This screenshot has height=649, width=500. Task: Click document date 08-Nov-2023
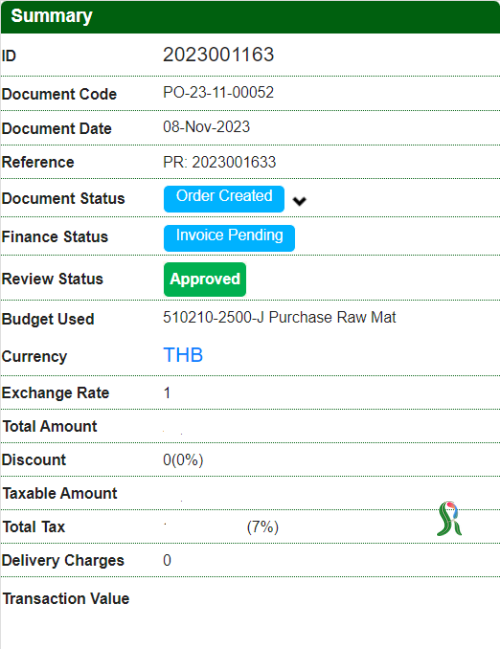207,127
